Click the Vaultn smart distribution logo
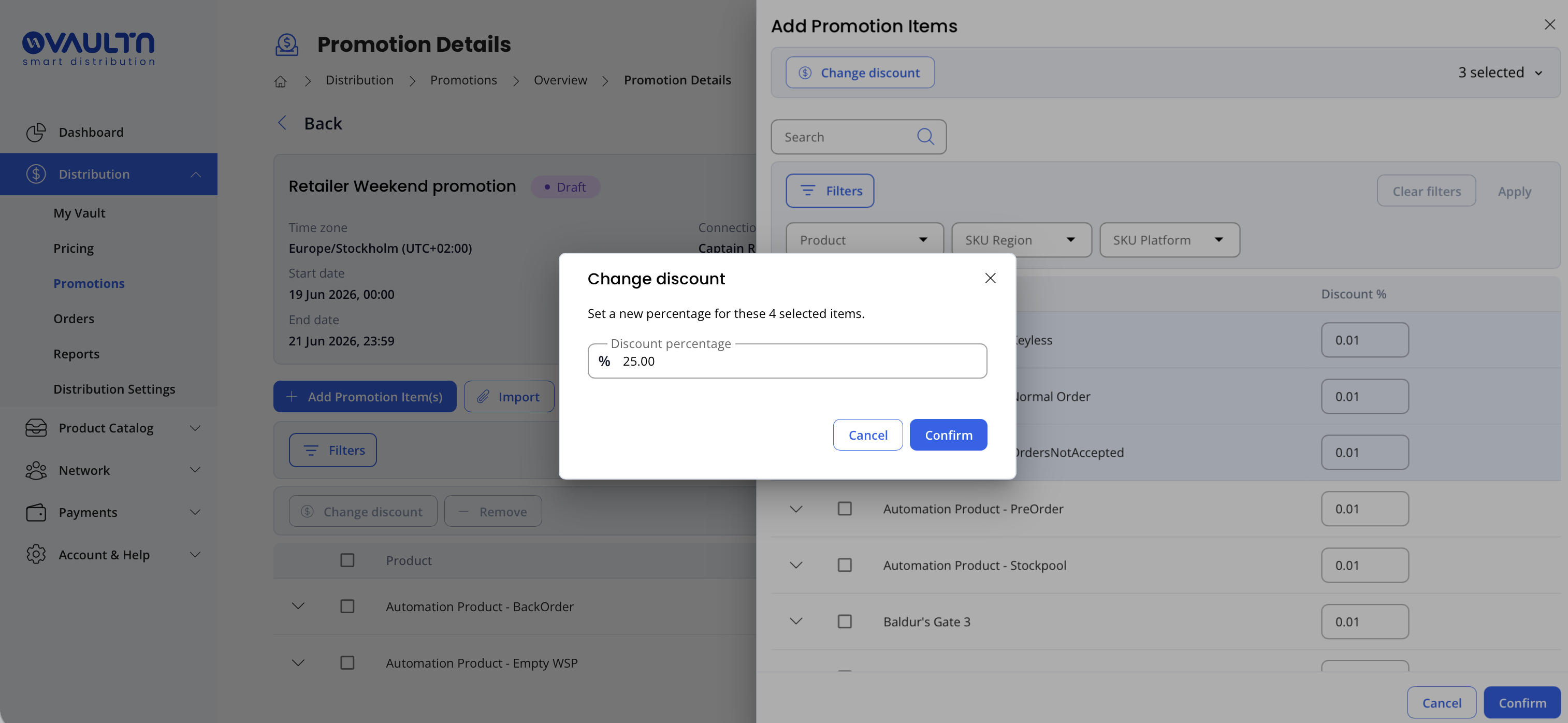 [x=89, y=49]
